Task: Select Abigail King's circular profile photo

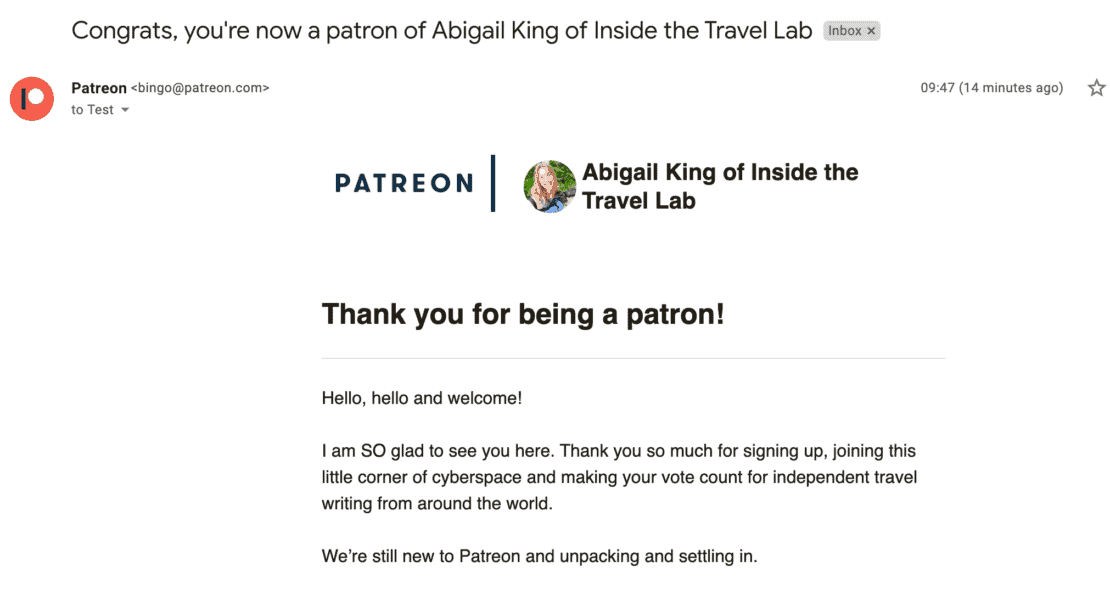Action: click(548, 186)
